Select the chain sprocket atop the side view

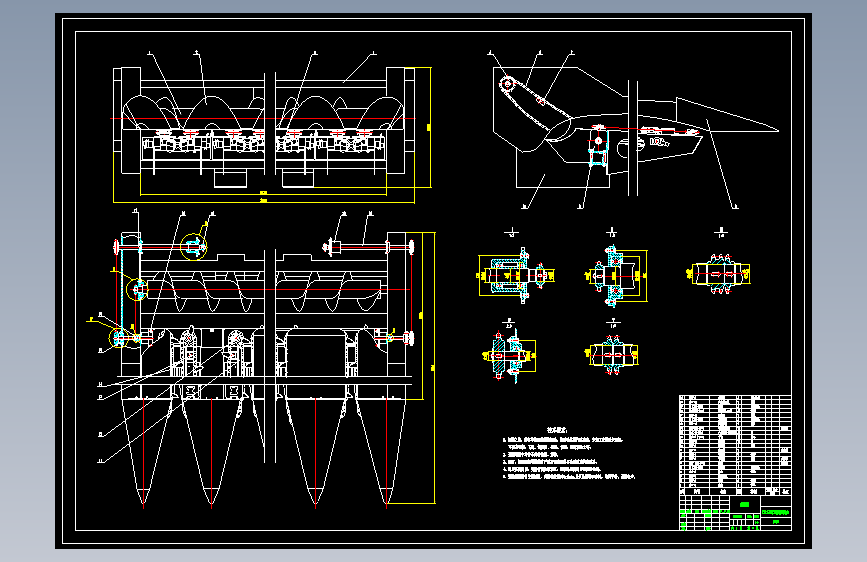point(506,84)
